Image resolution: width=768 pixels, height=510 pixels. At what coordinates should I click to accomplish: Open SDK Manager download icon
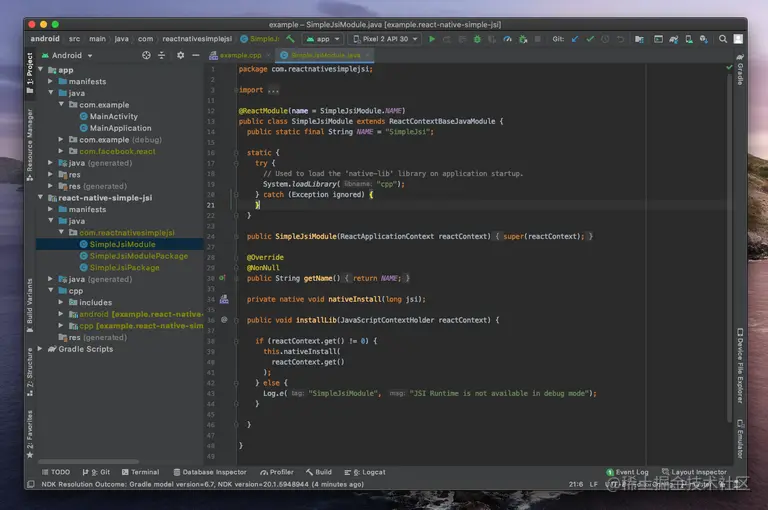point(704,39)
